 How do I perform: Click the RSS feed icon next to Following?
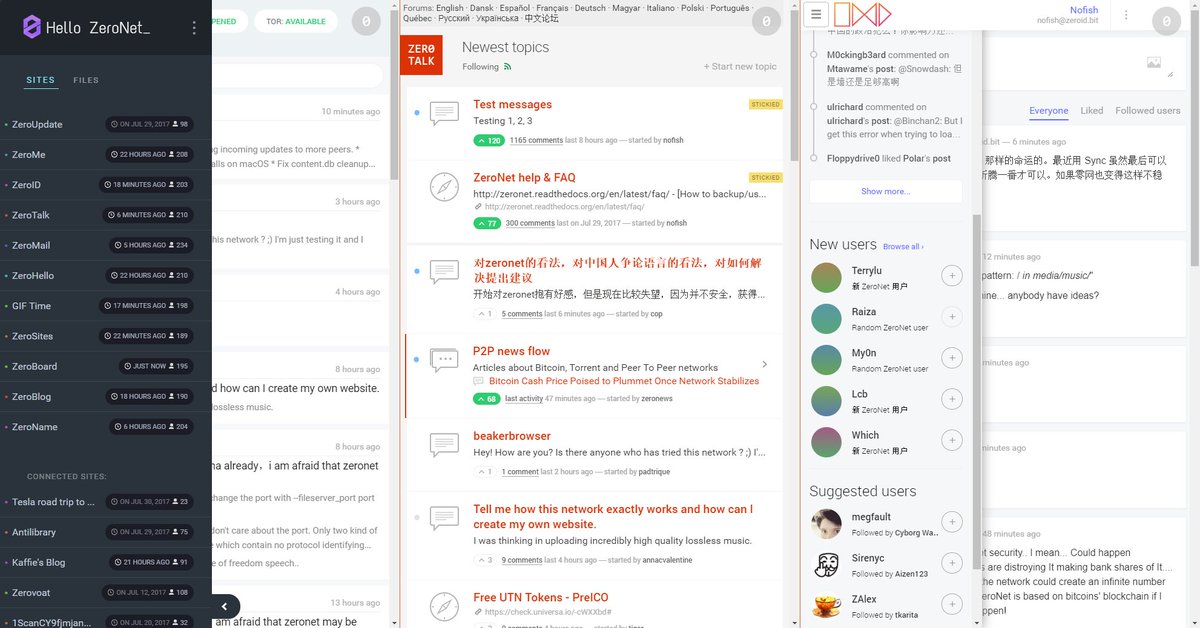(x=508, y=67)
